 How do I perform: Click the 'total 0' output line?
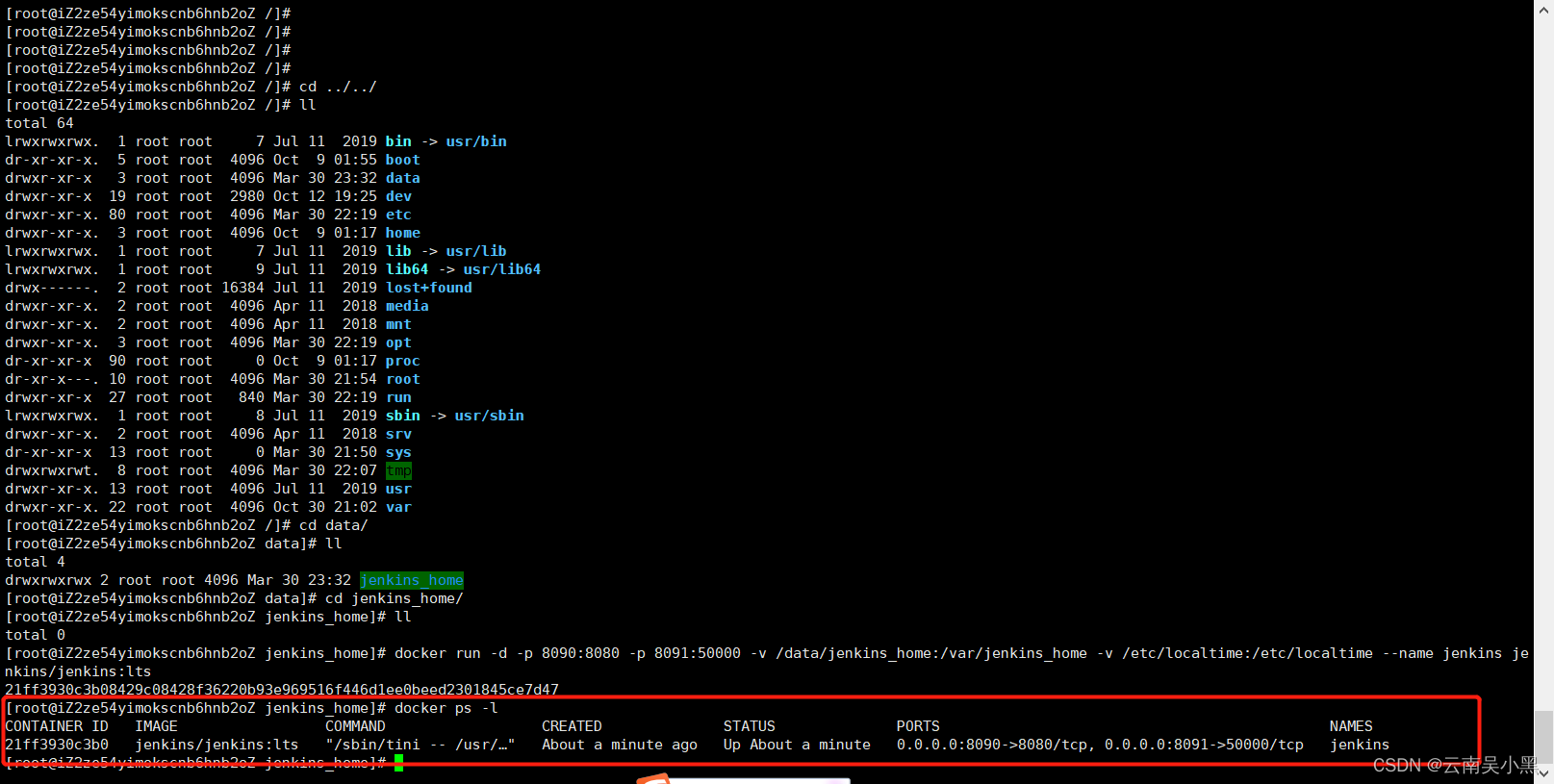(35, 635)
